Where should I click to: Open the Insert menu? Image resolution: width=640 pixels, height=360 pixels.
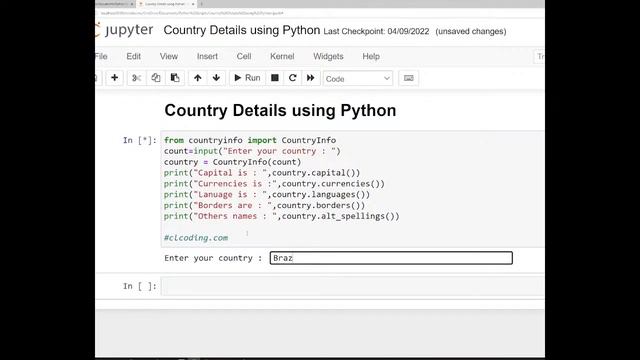pyautogui.click(x=207, y=56)
